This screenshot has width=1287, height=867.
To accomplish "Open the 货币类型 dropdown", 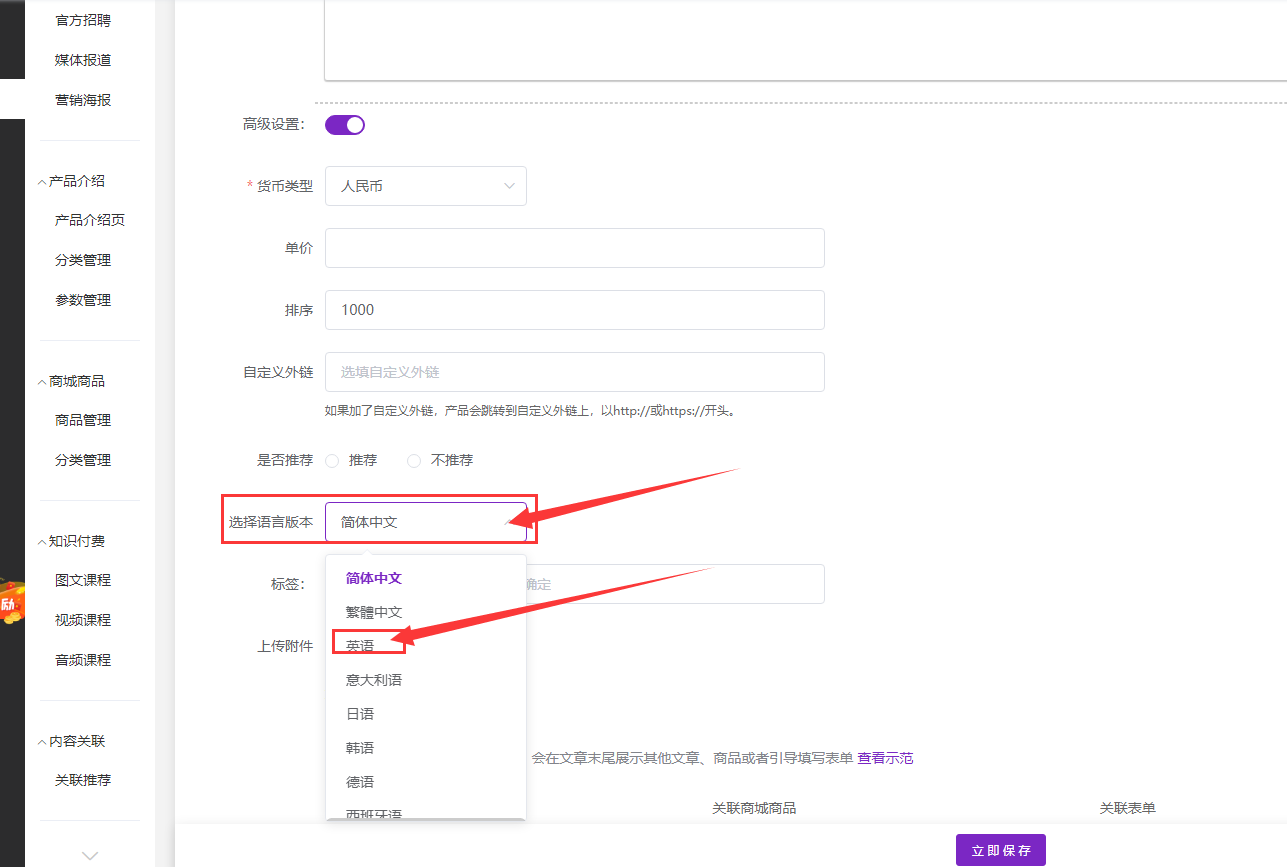I will click(x=425, y=186).
